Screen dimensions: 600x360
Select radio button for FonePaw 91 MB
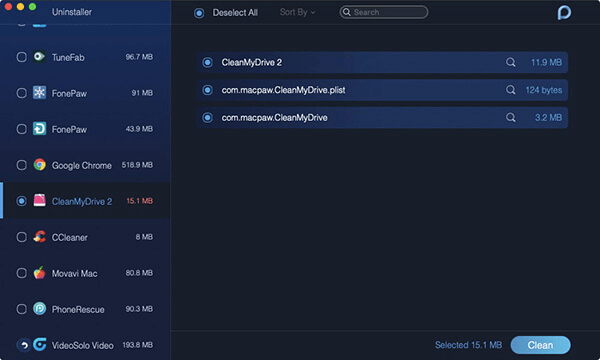(x=21, y=93)
